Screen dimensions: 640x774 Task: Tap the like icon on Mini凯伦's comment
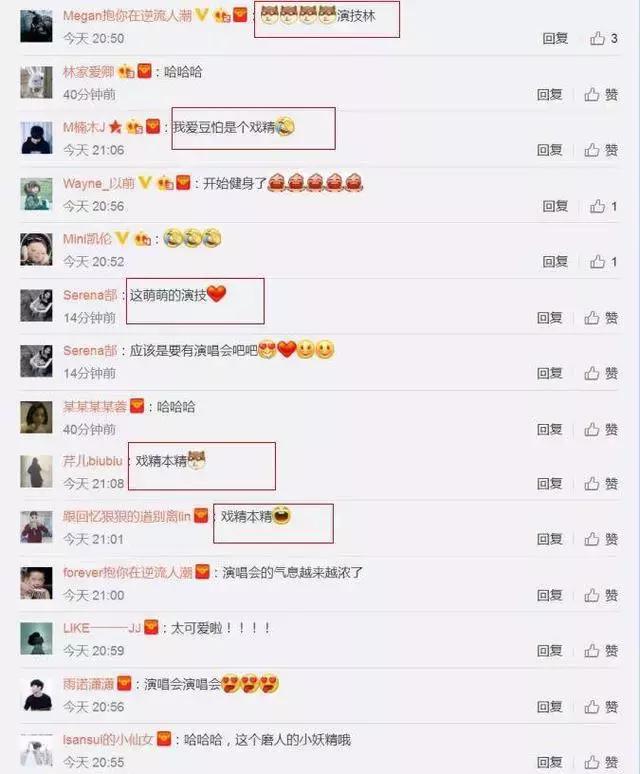597,262
